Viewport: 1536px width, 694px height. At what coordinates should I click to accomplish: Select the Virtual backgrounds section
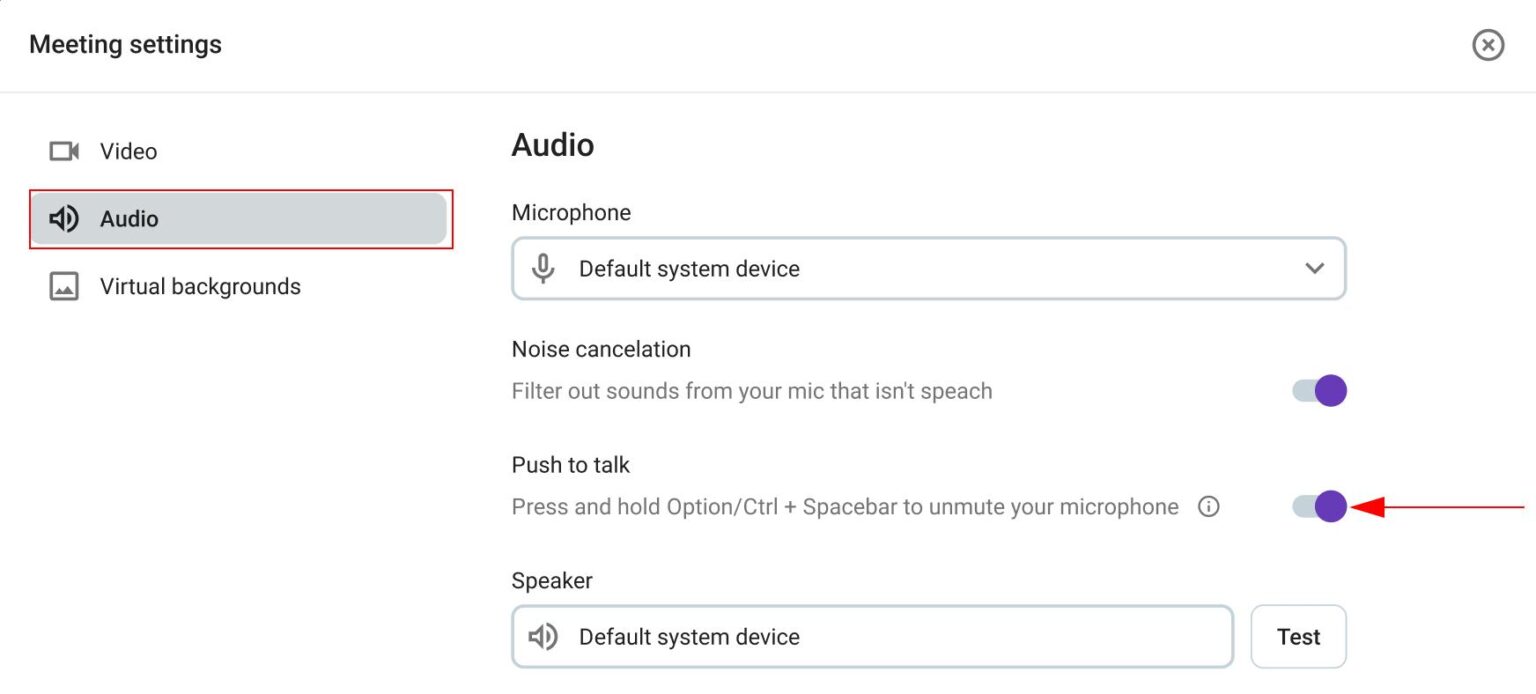[200, 286]
